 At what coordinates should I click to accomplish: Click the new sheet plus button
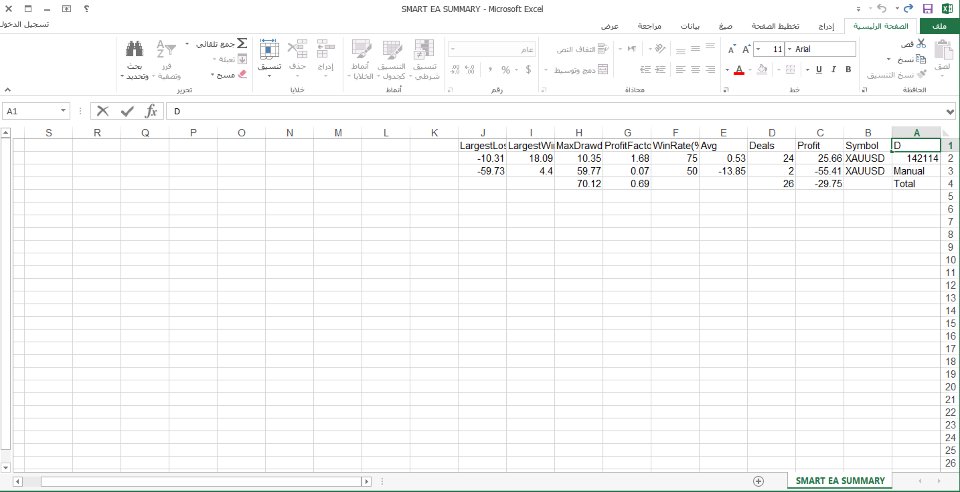[759, 481]
